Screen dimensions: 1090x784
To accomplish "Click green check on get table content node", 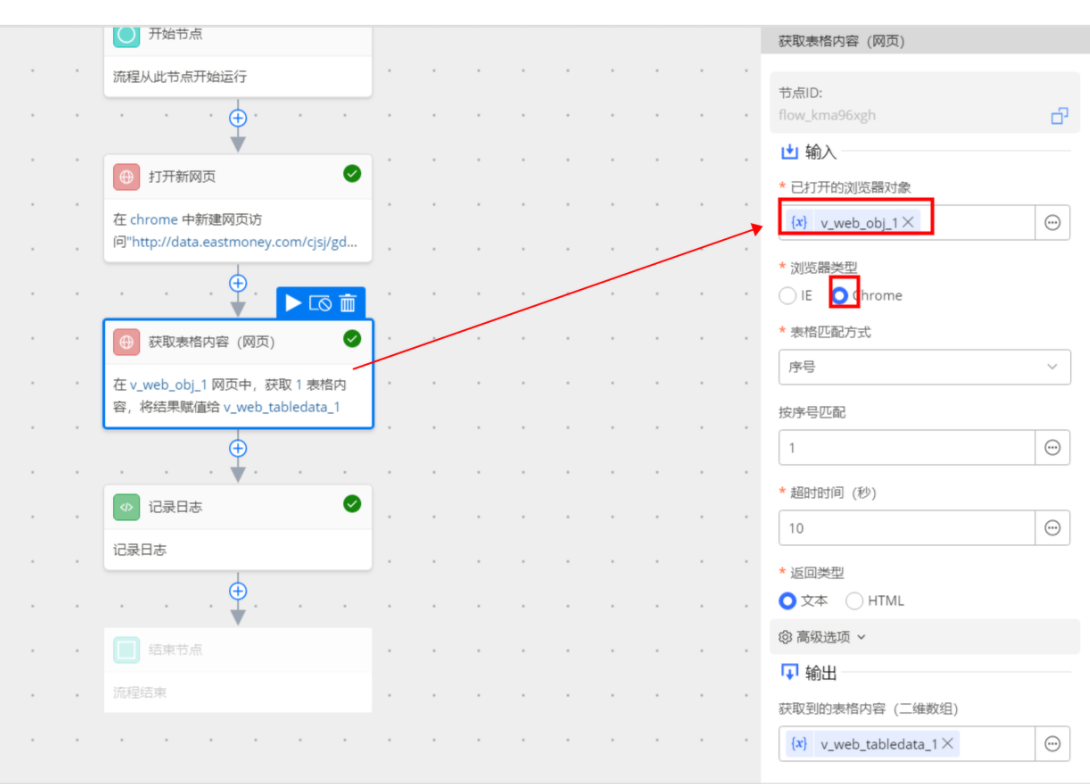I will (x=352, y=338).
